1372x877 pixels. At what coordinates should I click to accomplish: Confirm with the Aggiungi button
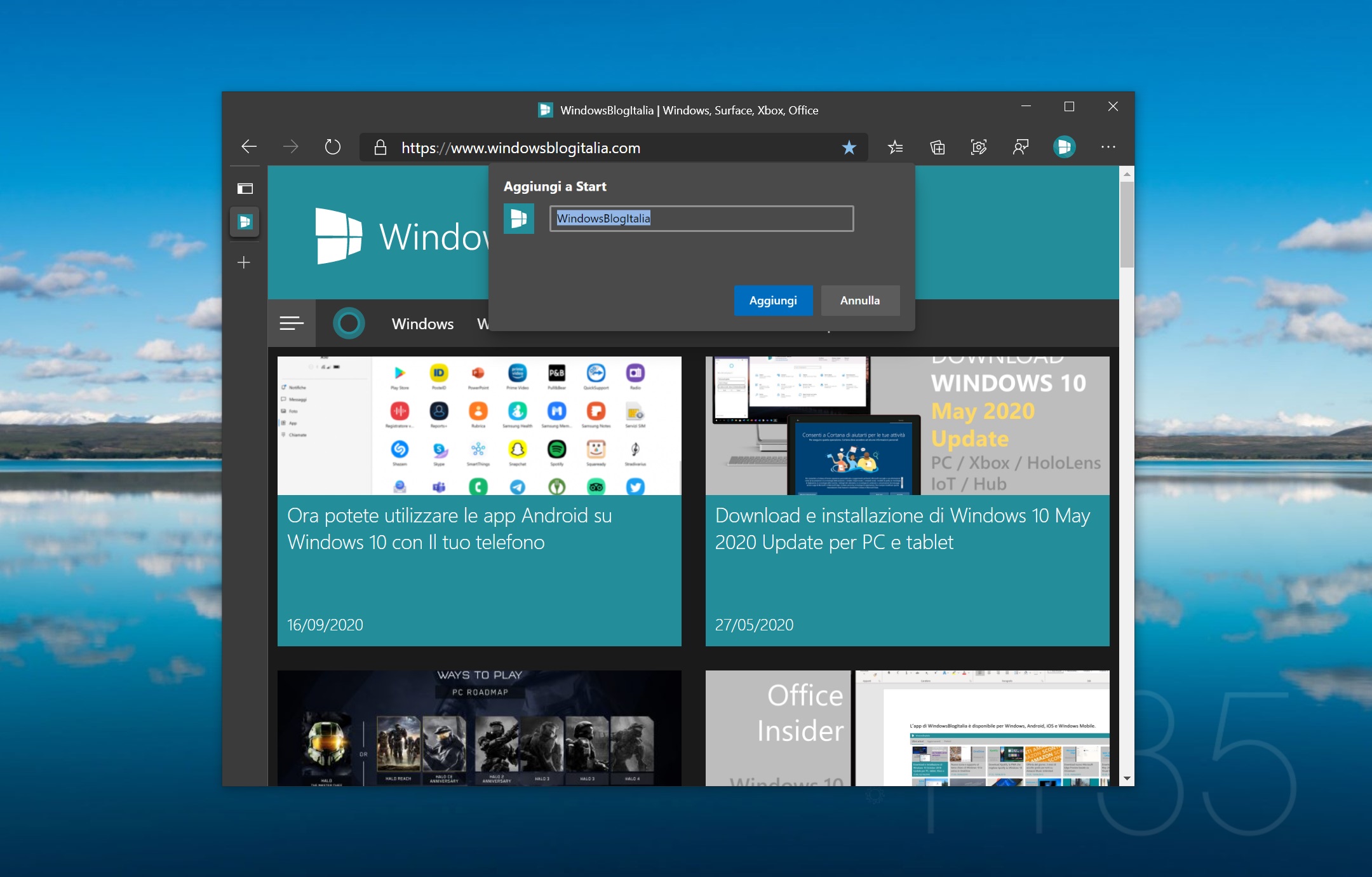click(773, 301)
